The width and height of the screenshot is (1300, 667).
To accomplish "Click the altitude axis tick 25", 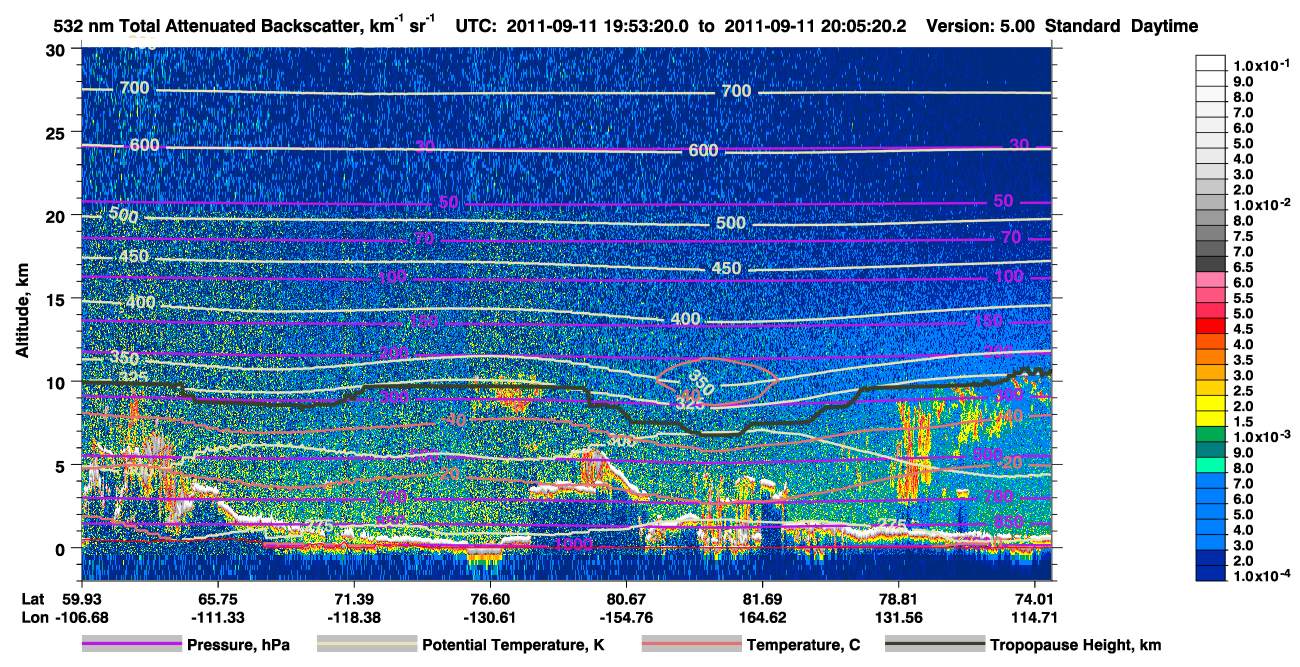I will pyautogui.click(x=58, y=132).
